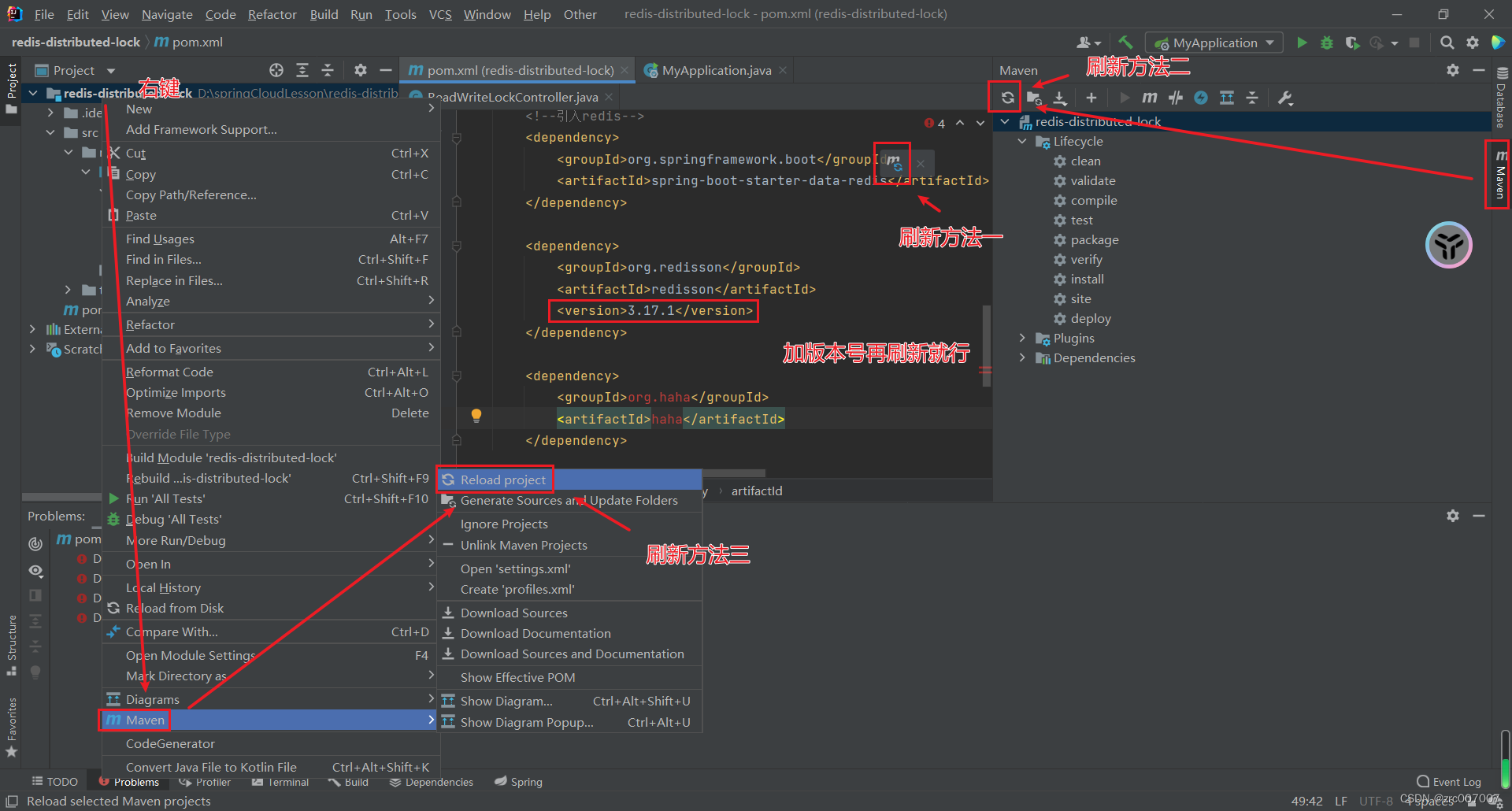This screenshot has height=811, width=1512.
Task: Collapse all in Project panel toolbar
Action: click(328, 70)
